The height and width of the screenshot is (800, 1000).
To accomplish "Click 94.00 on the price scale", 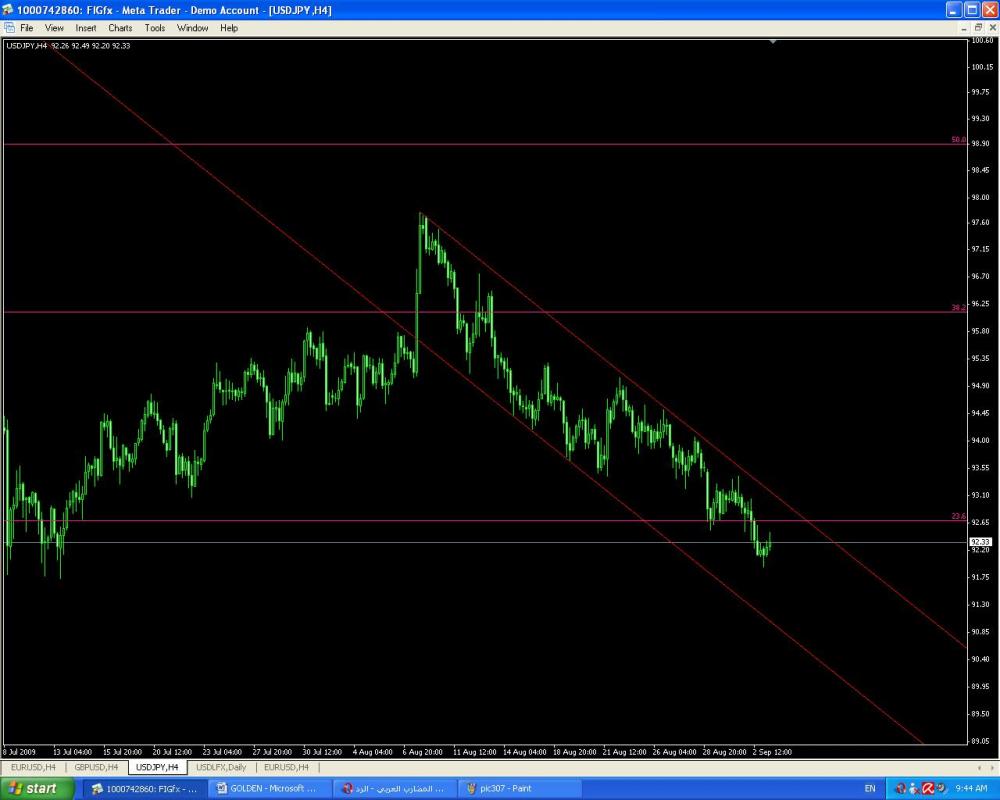I will [x=980, y=440].
